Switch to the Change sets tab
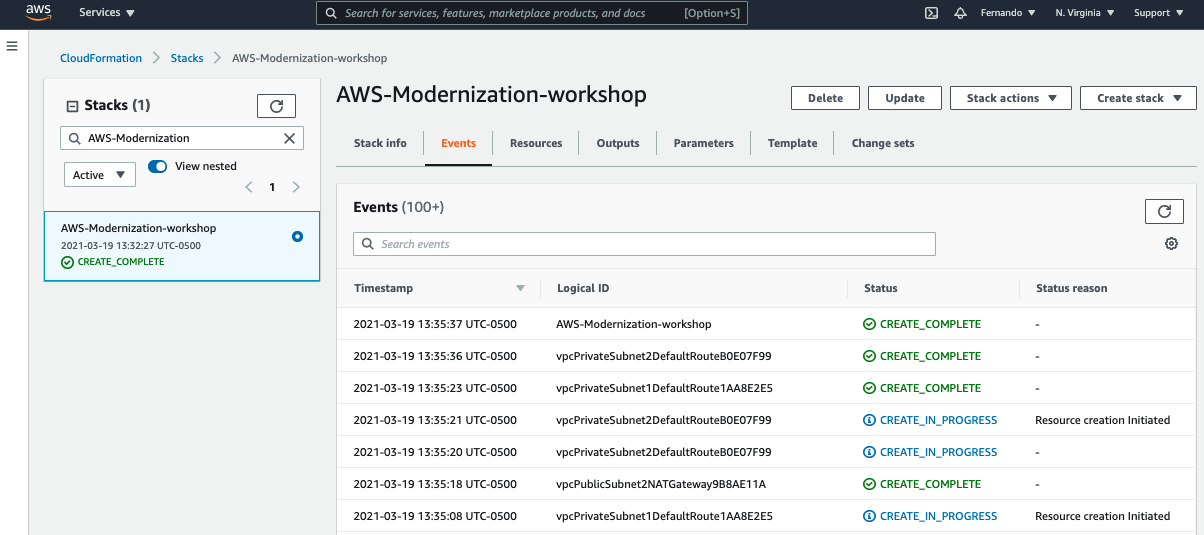Viewport: 1204px width, 535px height. coord(883,143)
